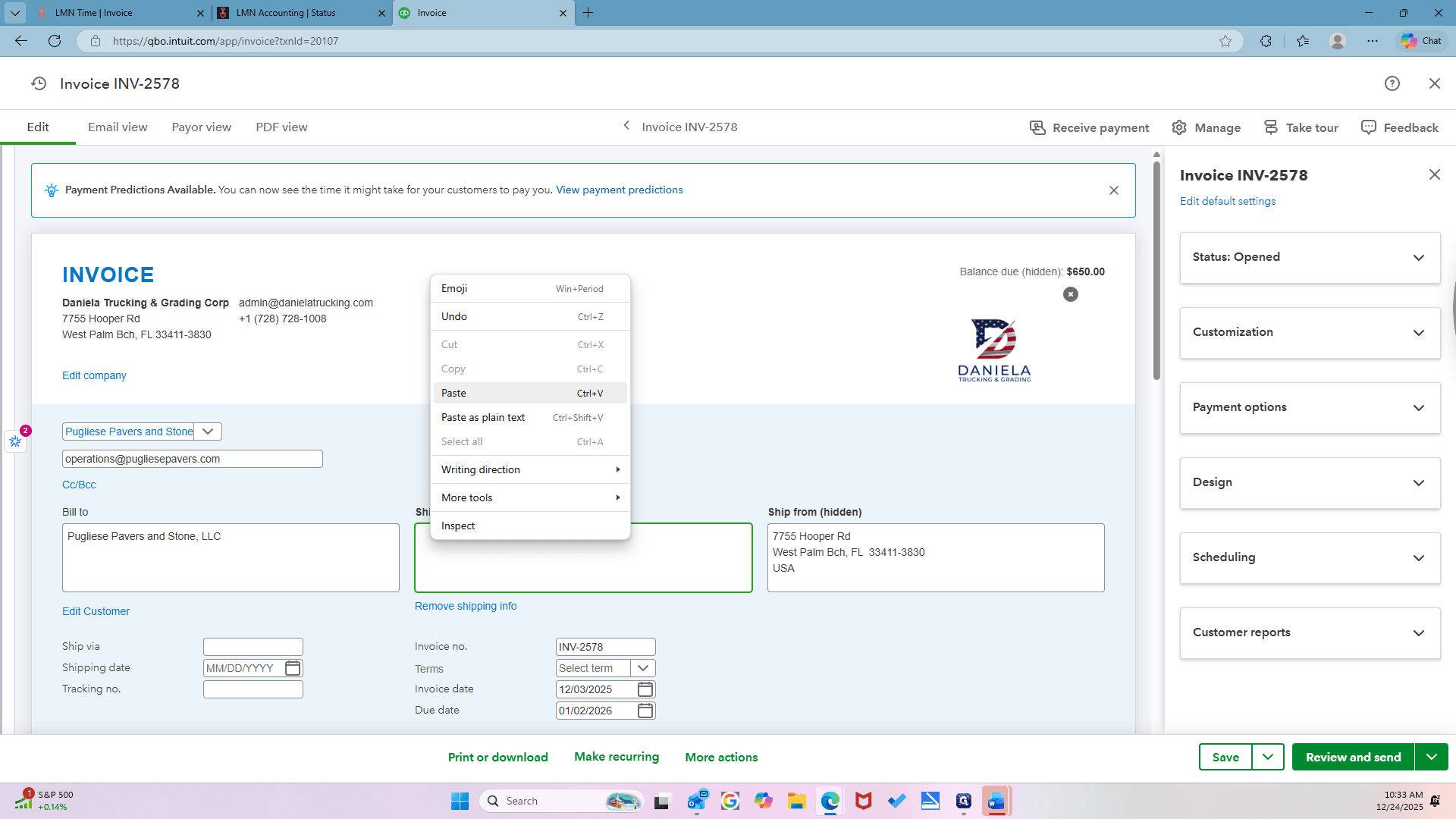Open the customer name dropdown arrow
The height and width of the screenshot is (819, 1456).
tap(208, 431)
